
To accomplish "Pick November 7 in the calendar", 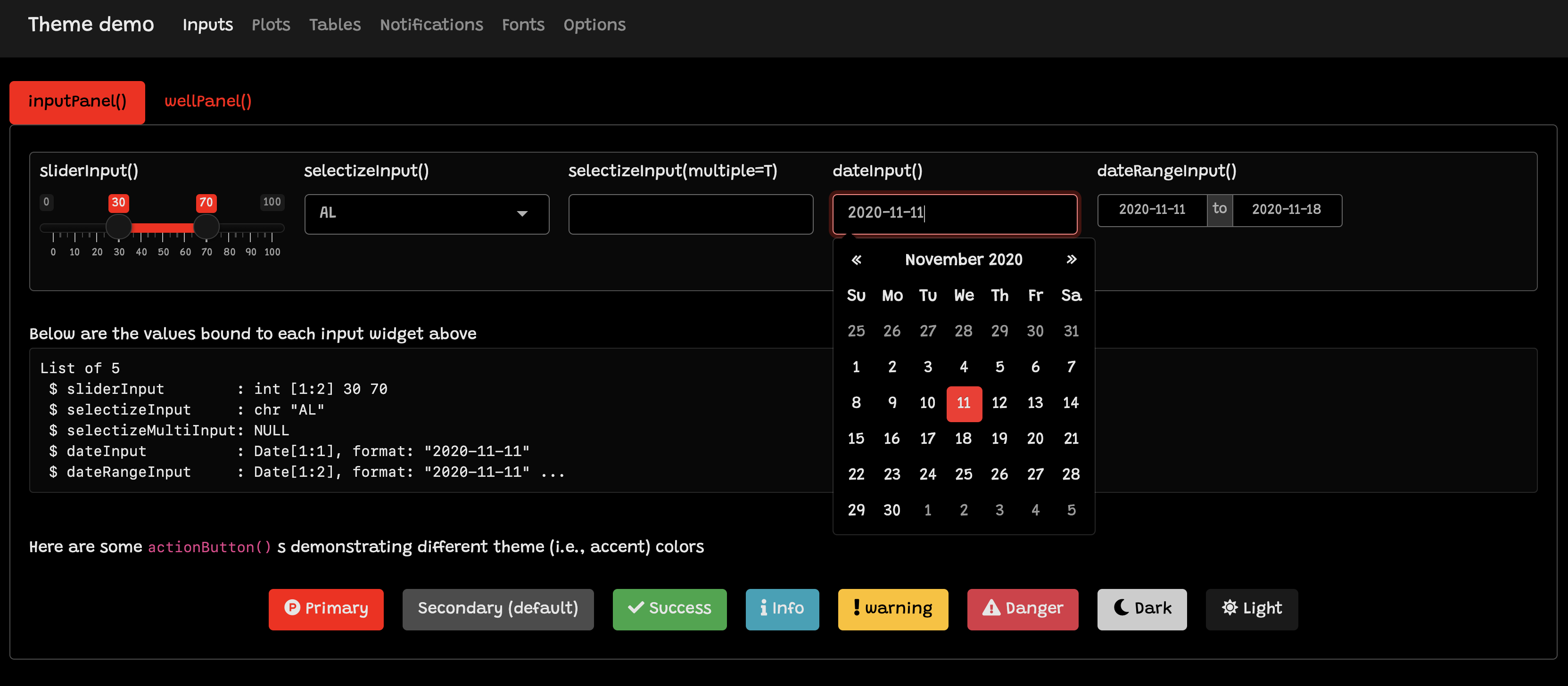I will [x=1071, y=367].
